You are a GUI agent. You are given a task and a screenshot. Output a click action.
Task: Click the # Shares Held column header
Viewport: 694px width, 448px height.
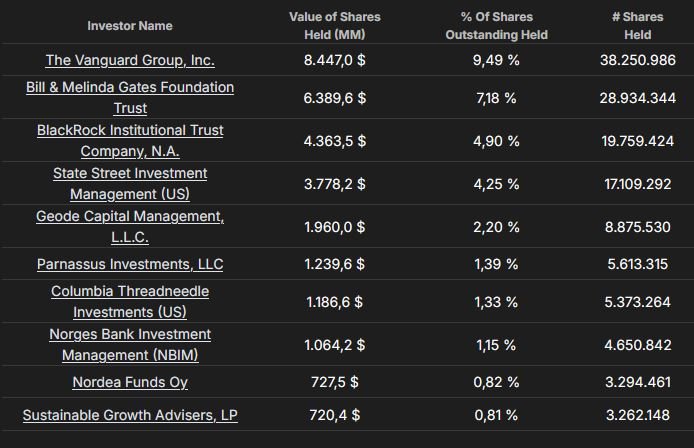631,26
